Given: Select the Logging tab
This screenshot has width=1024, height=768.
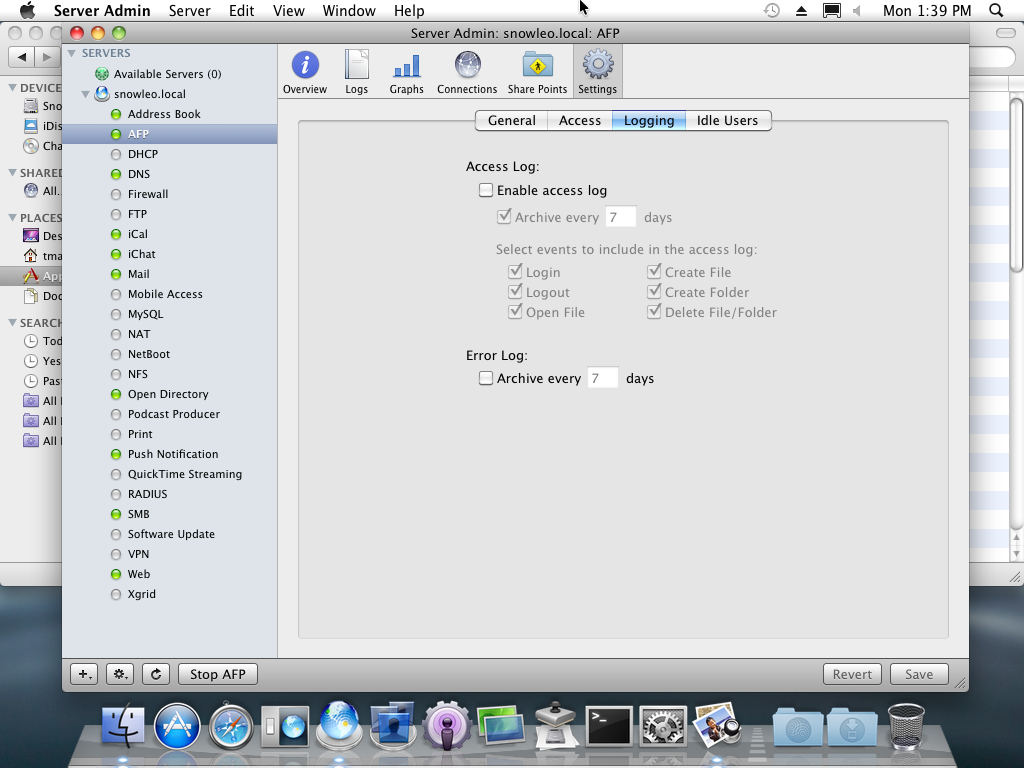Looking at the screenshot, I should 648,120.
